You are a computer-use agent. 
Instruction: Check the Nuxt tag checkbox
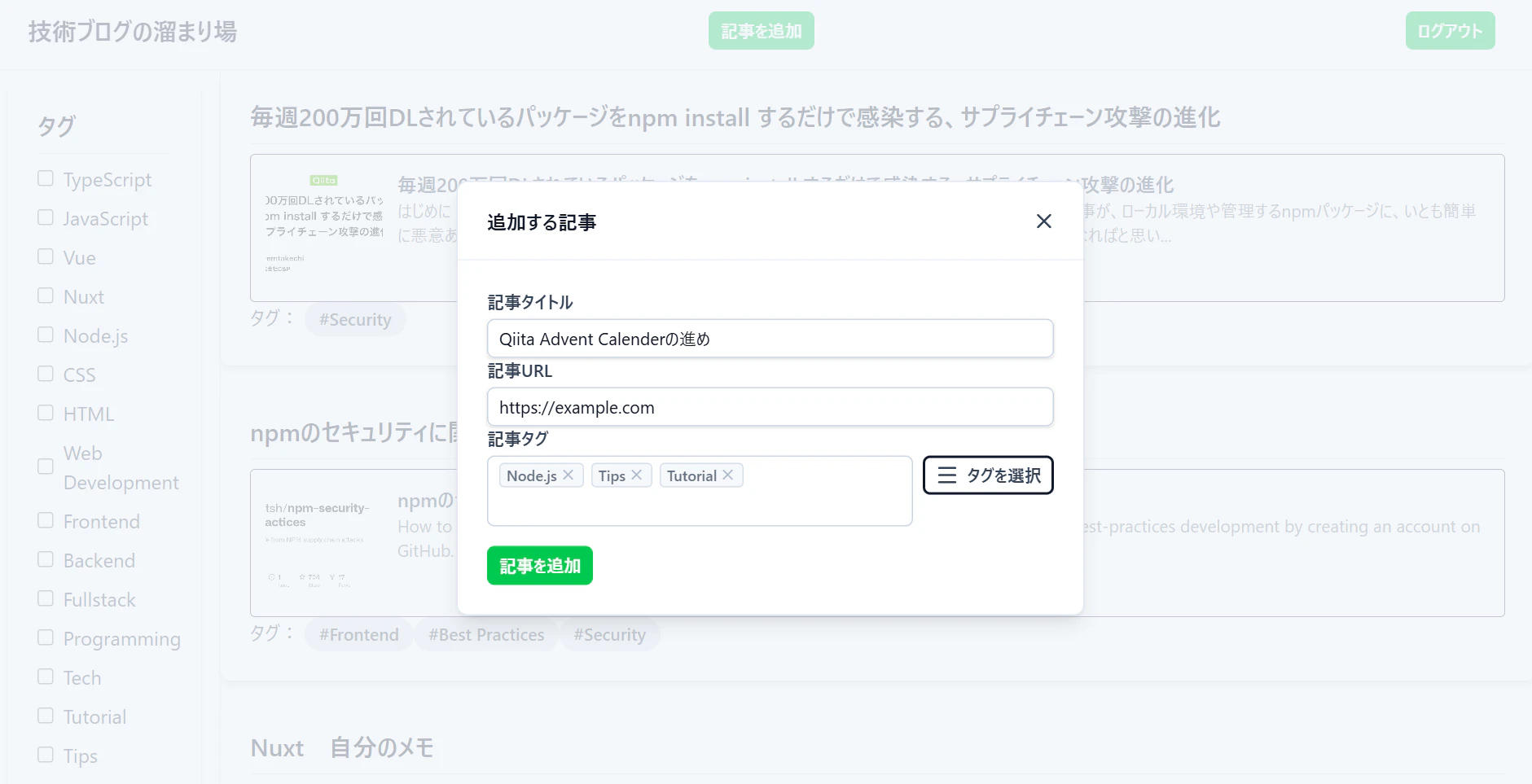[46, 296]
